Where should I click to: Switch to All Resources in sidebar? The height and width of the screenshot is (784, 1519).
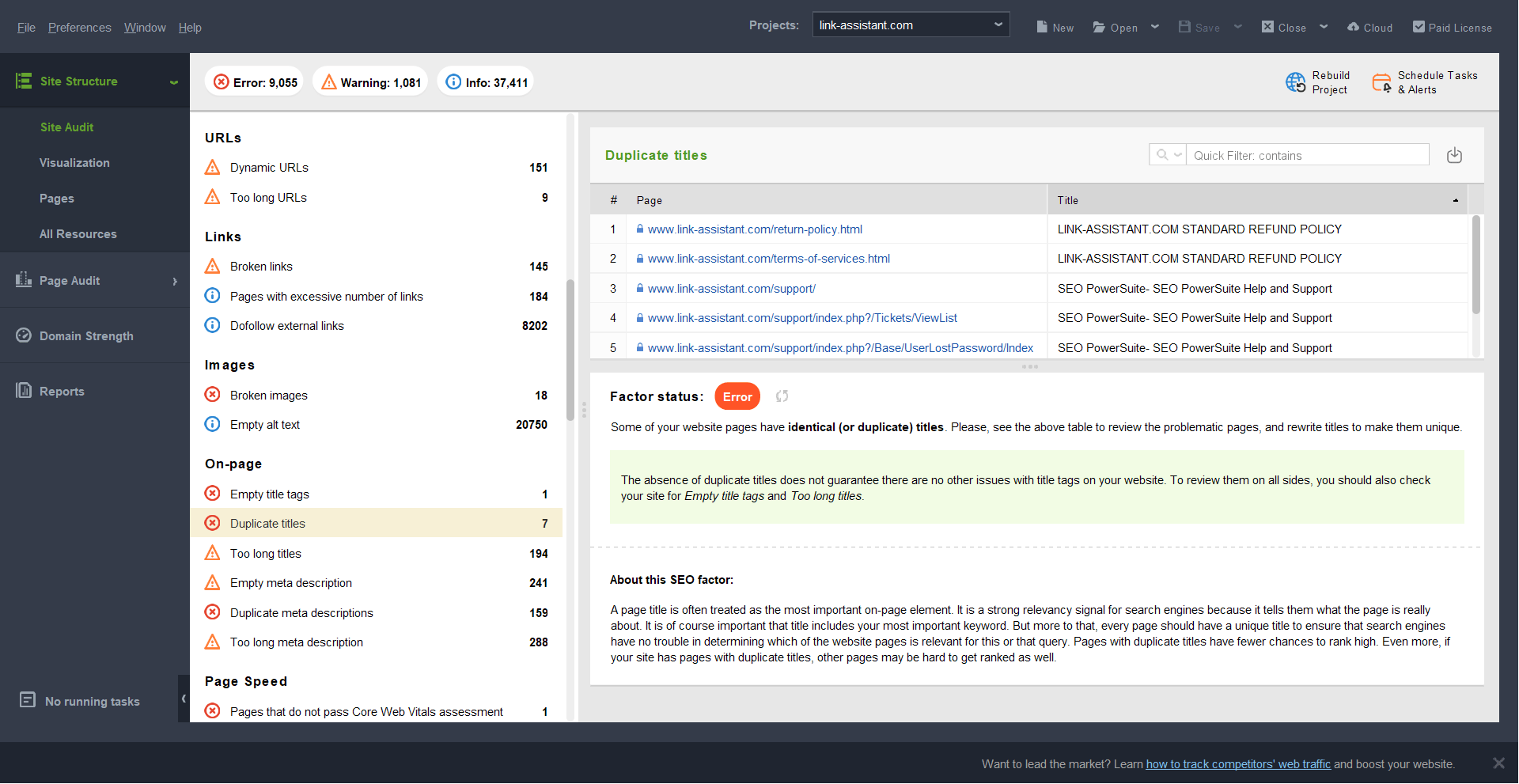78,233
